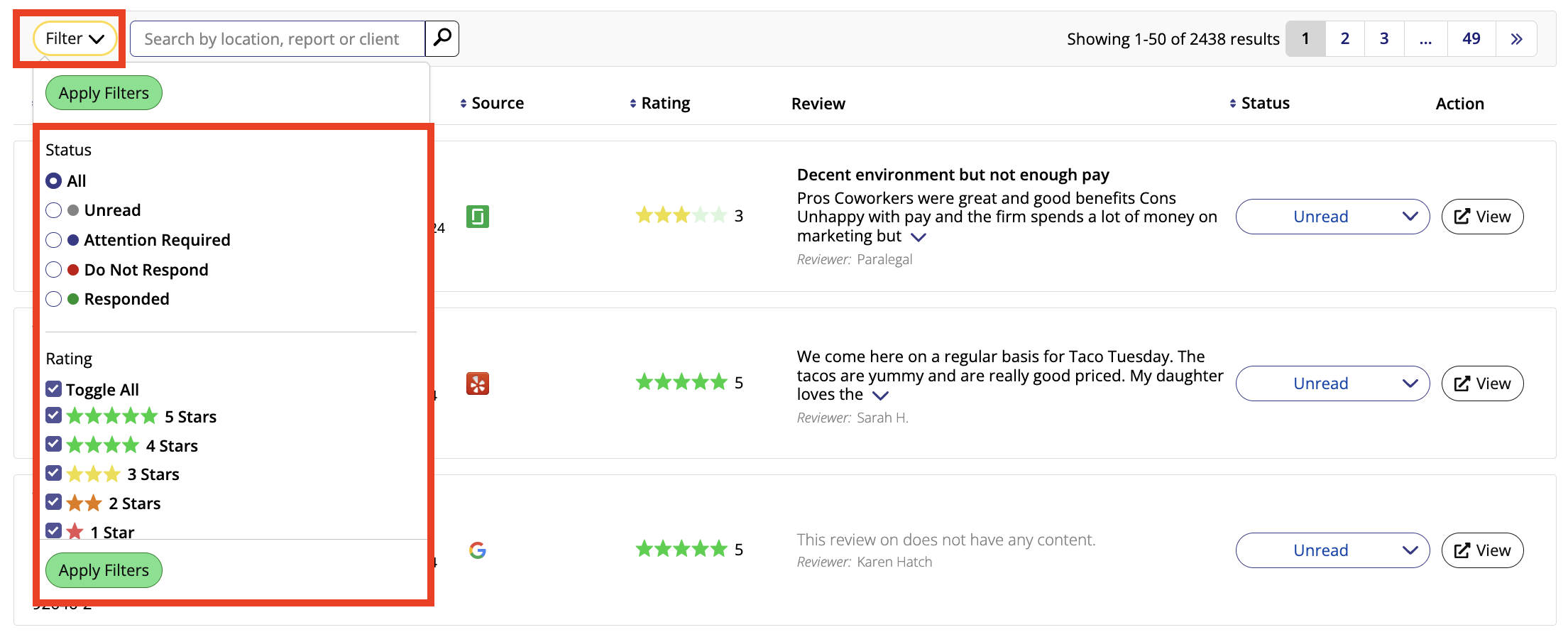Go to page 2 of results
The height and width of the screenshot is (637, 1568).
click(x=1344, y=39)
